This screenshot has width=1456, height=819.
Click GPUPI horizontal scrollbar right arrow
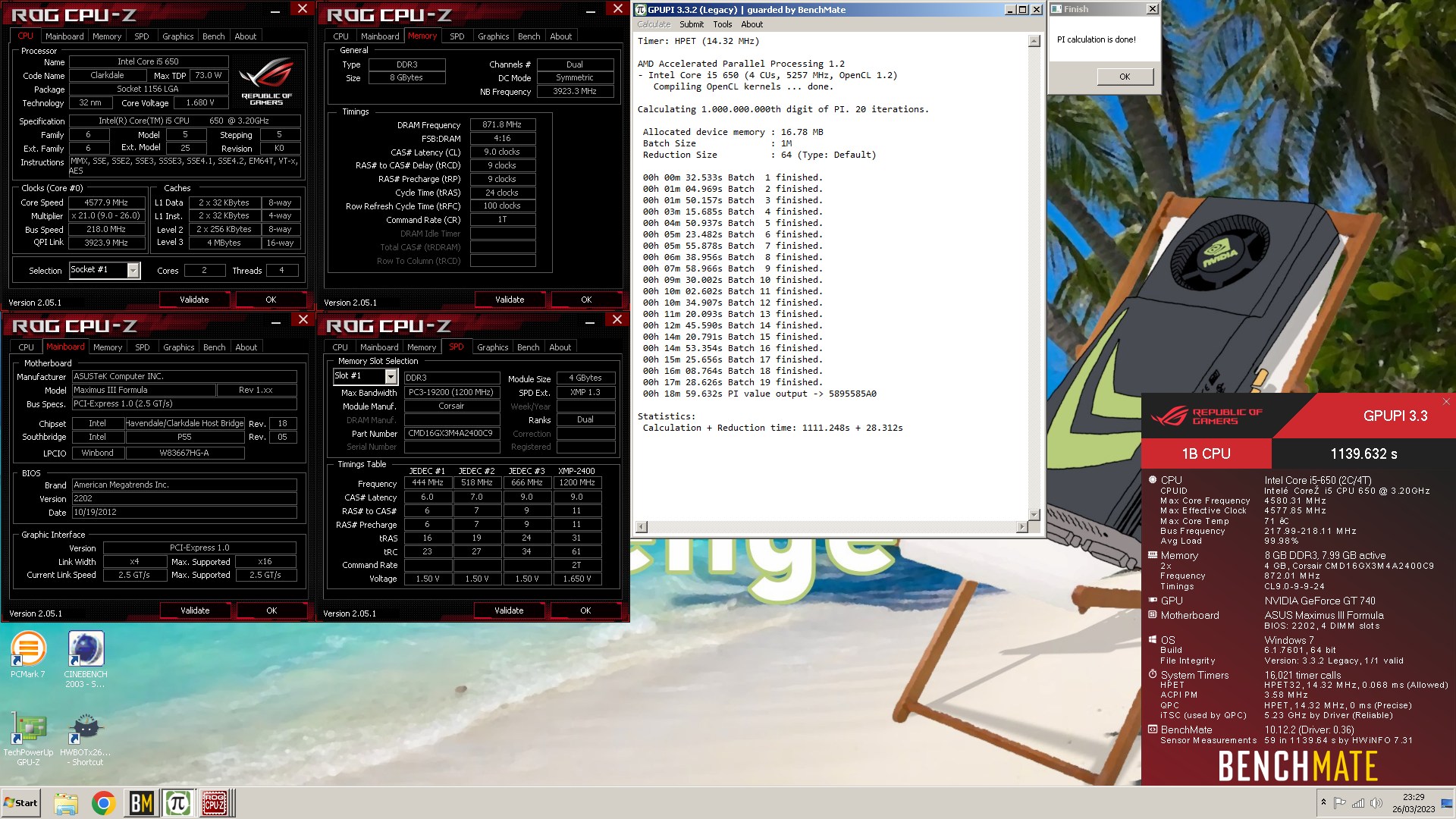[1021, 527]
